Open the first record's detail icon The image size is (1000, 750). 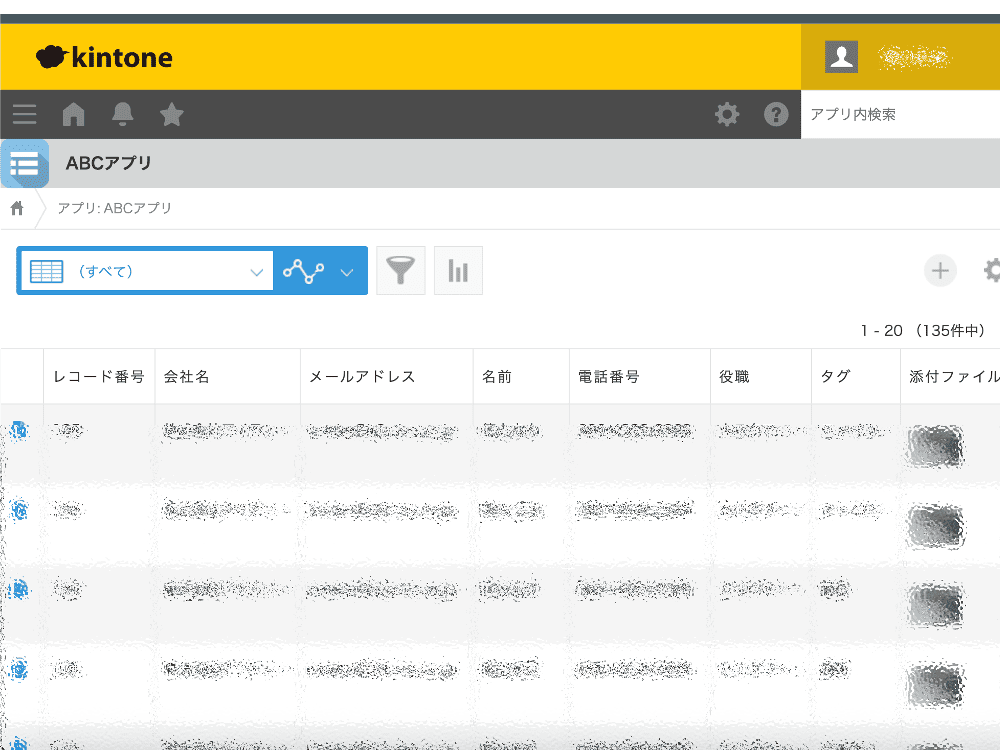[20, 431]
